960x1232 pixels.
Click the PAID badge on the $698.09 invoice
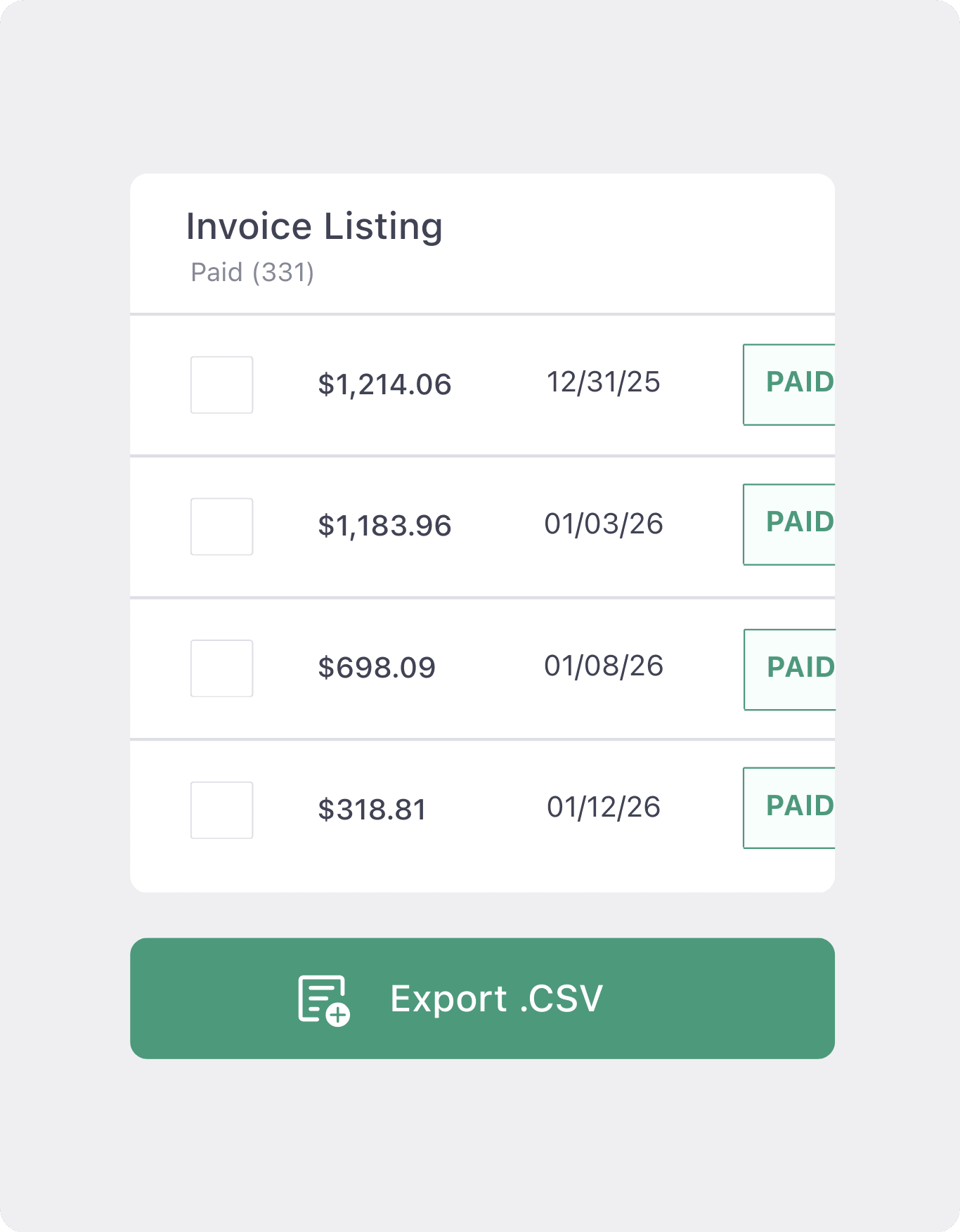coord(798,668)
